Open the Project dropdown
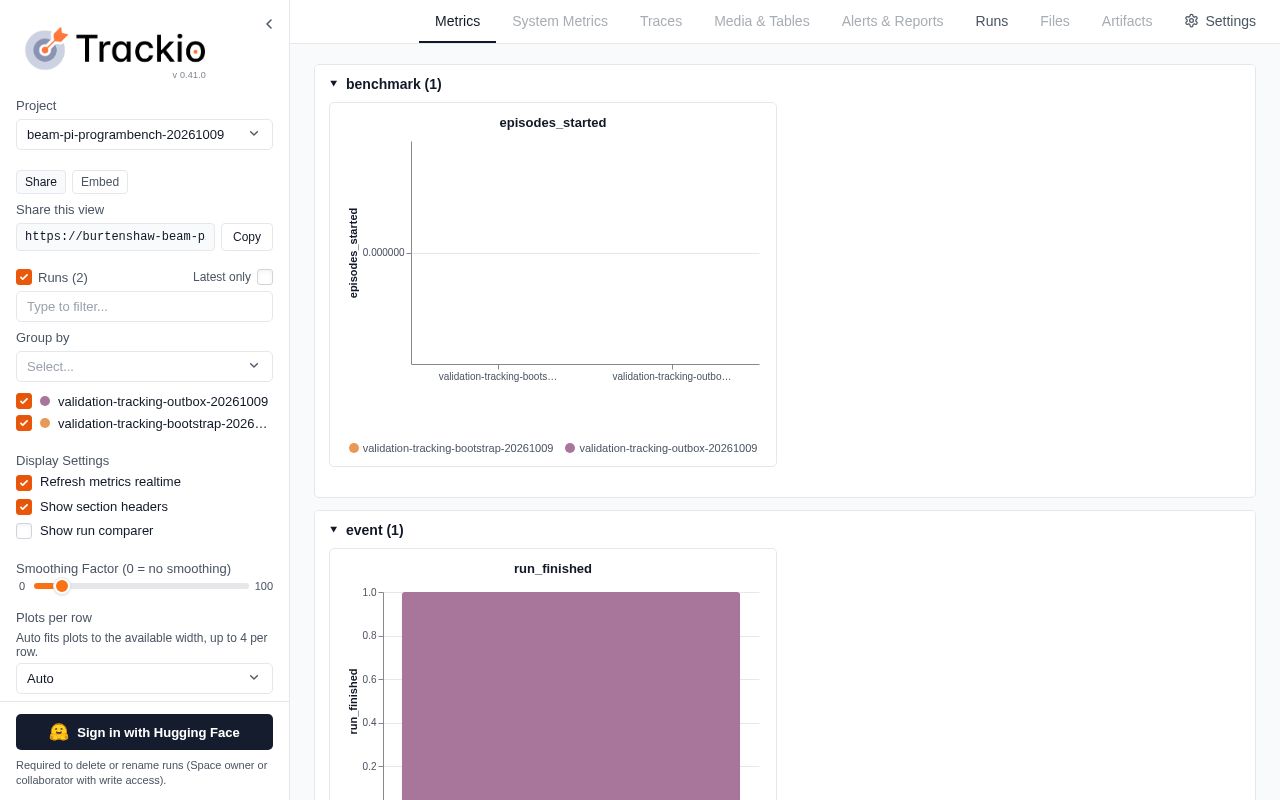This screenshot has height=800, width=1280. 144,134
